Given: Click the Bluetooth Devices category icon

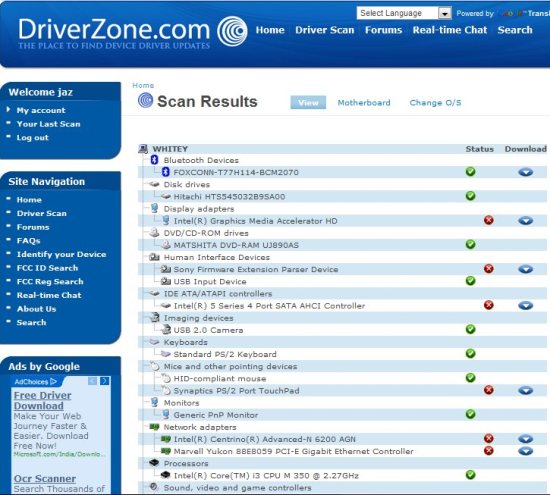Looking at the screenshot, I should (x=154, y=160).
